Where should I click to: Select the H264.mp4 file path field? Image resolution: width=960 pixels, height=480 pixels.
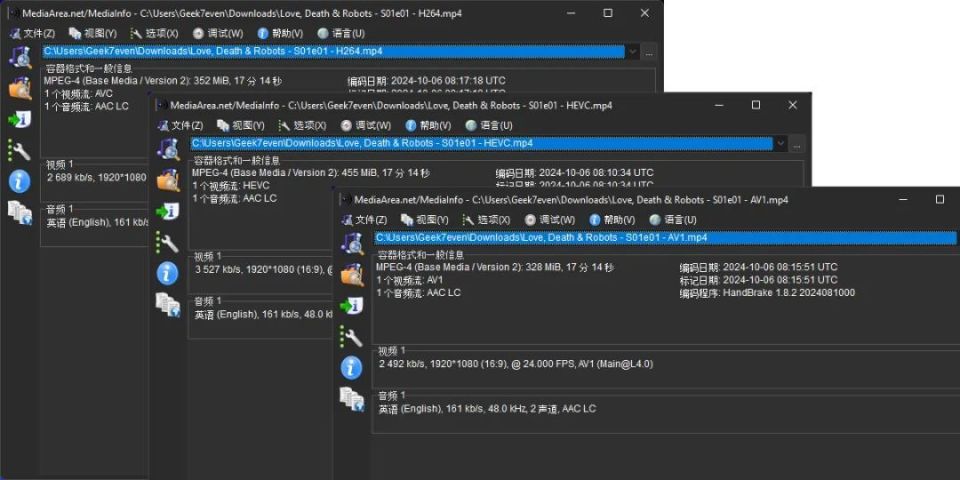pyautogui.click(x=334, y=51)
